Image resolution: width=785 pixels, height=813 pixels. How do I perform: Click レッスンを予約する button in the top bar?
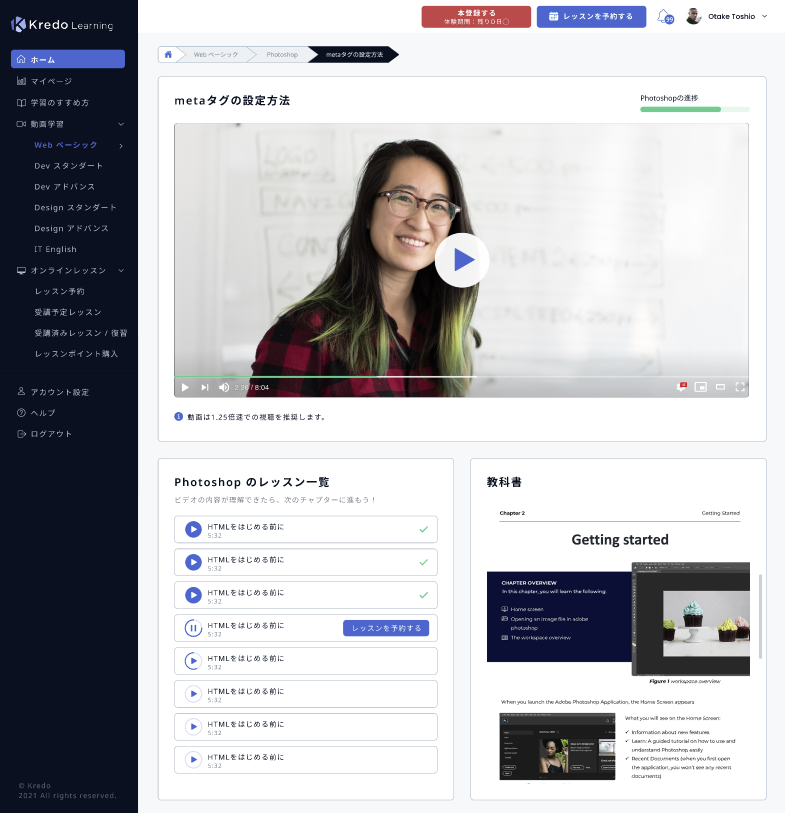tap(591, 16)
